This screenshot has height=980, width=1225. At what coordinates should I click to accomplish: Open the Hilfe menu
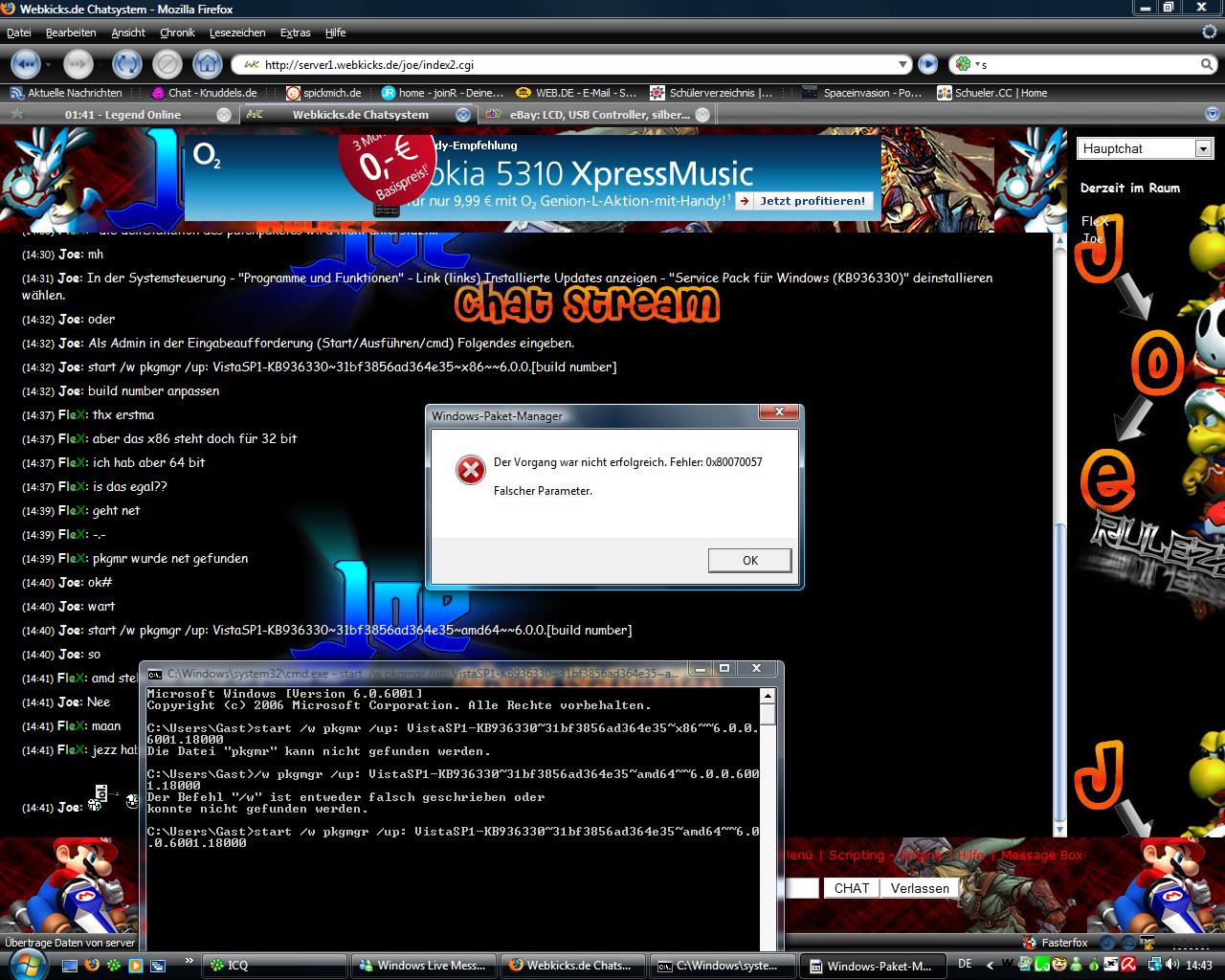point(335,33)
